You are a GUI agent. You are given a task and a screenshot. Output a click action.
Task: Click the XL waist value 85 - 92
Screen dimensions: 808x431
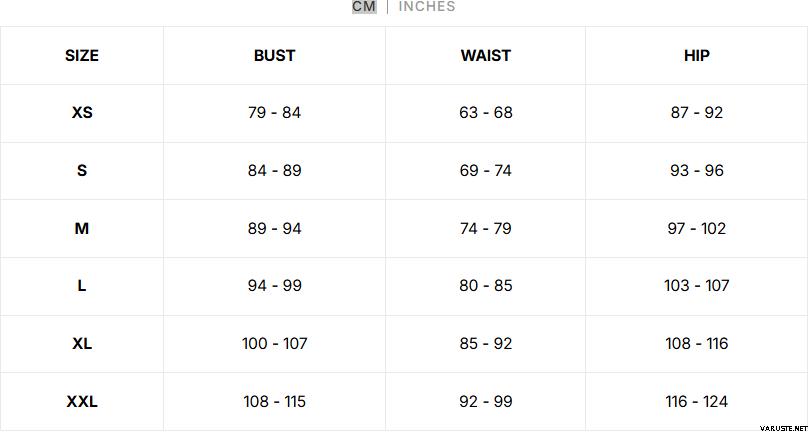click(486, 344)
